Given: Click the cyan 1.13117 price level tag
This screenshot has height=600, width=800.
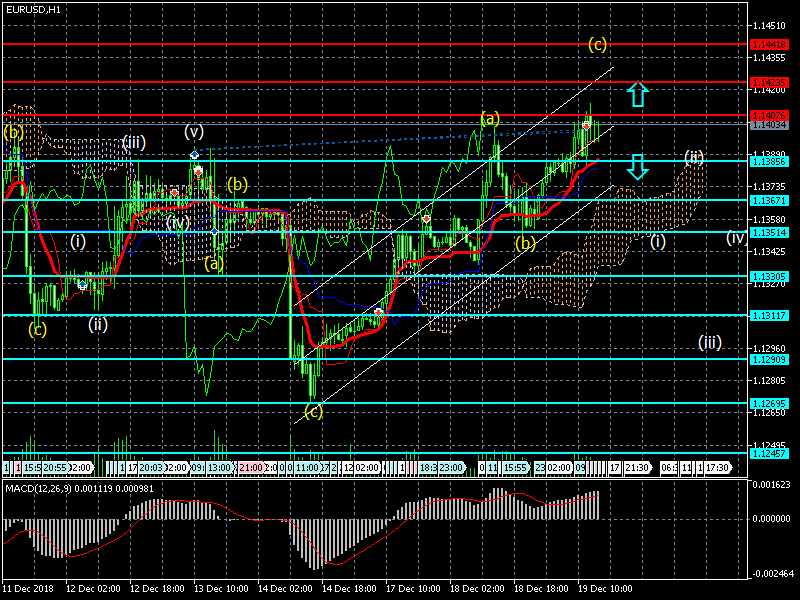Looking at the screenshot, I should [x=769, y=315].
